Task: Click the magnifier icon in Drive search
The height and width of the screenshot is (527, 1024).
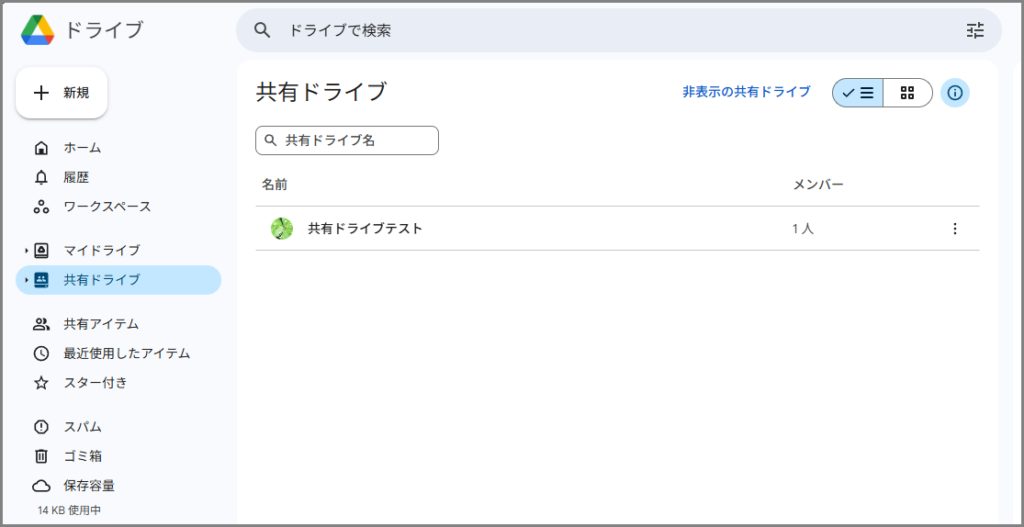Action: (262, 30)
